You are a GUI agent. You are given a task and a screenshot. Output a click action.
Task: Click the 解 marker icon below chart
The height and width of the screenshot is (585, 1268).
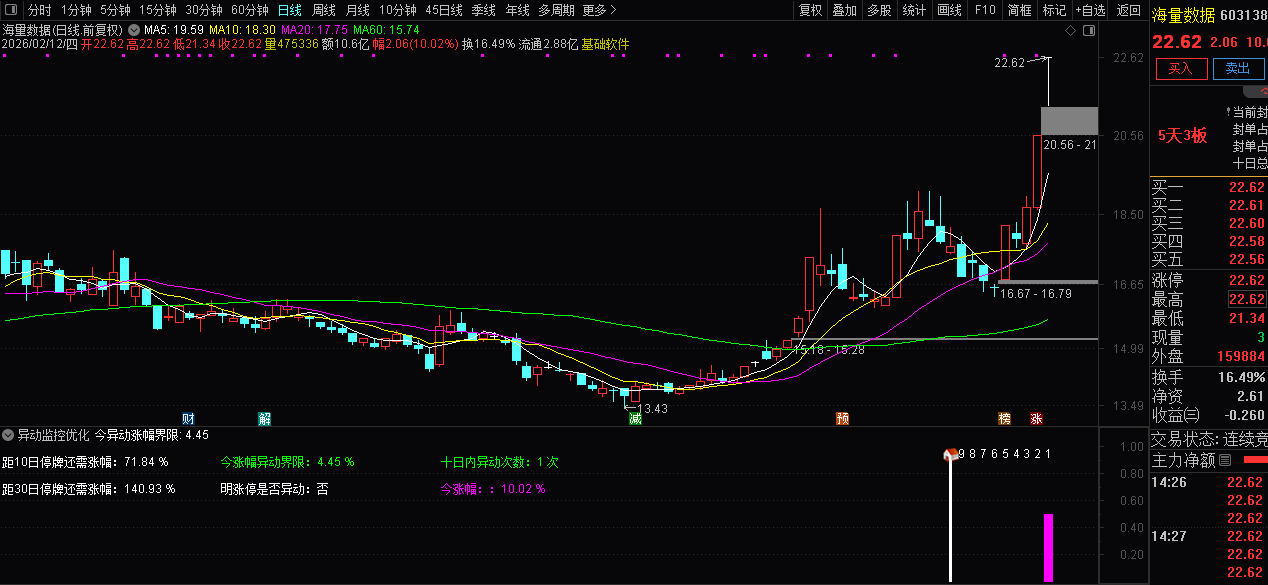click(264, 418)
